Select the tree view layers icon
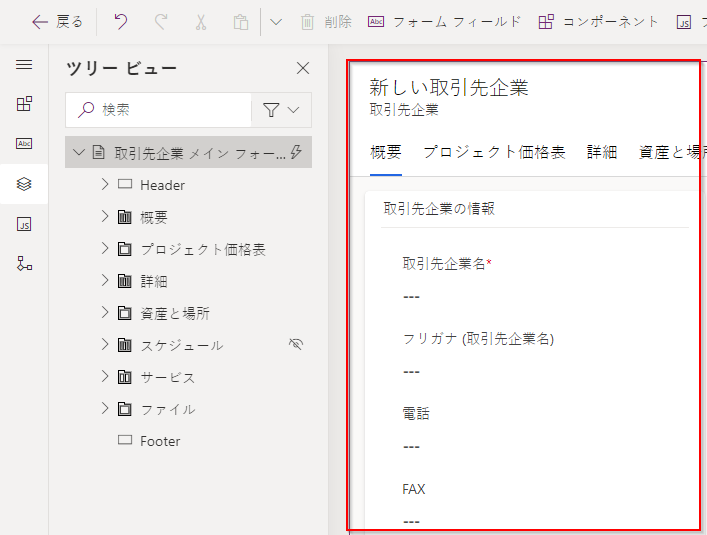This screenshot has width=707, height=535. (24, 184)
